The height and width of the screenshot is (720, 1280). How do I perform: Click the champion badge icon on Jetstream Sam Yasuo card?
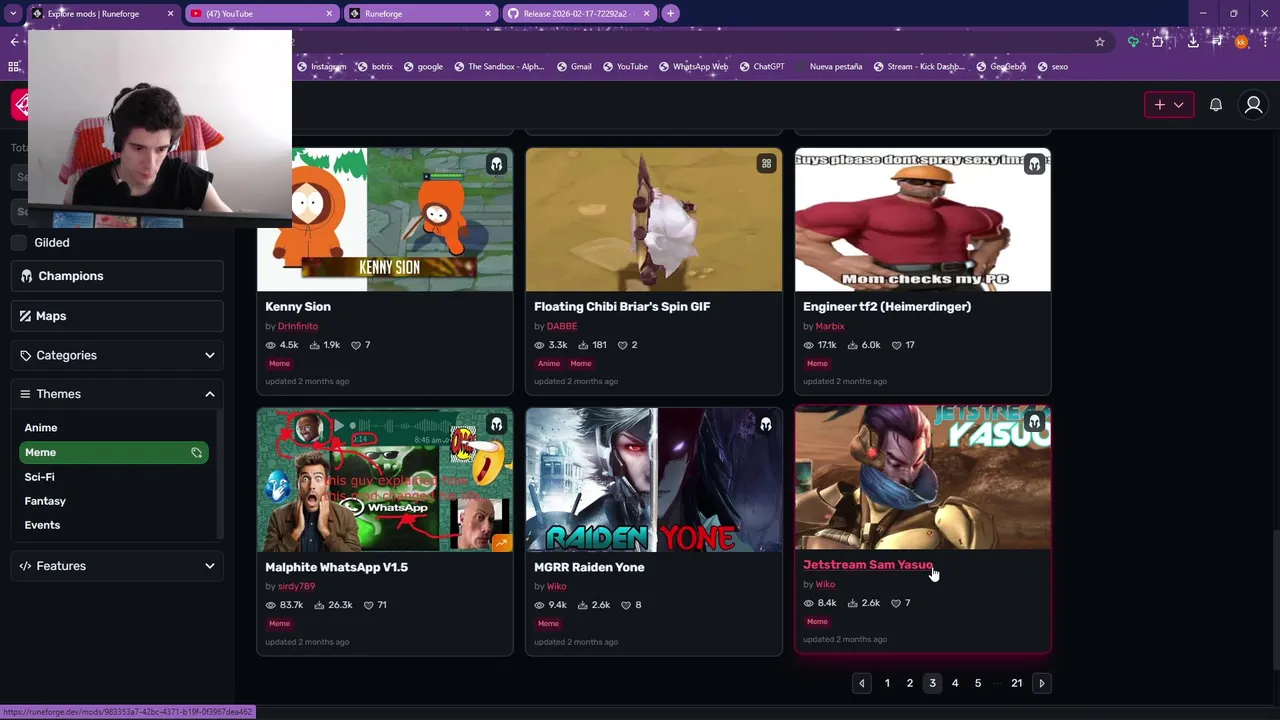1034,422
